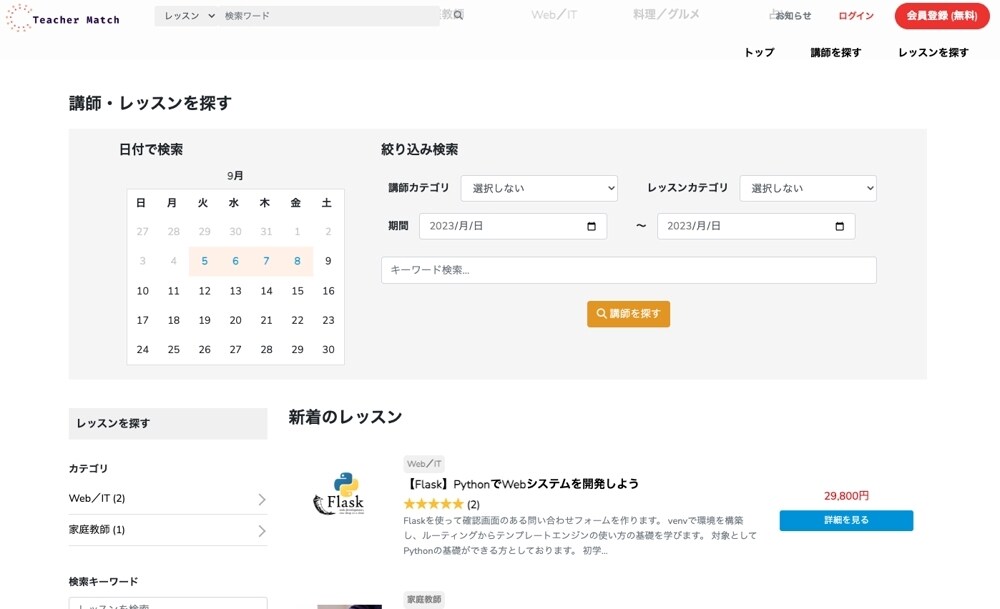Click the Teacher Match logo
Viewport: 1000px width, 609px height.
(62, 18)
